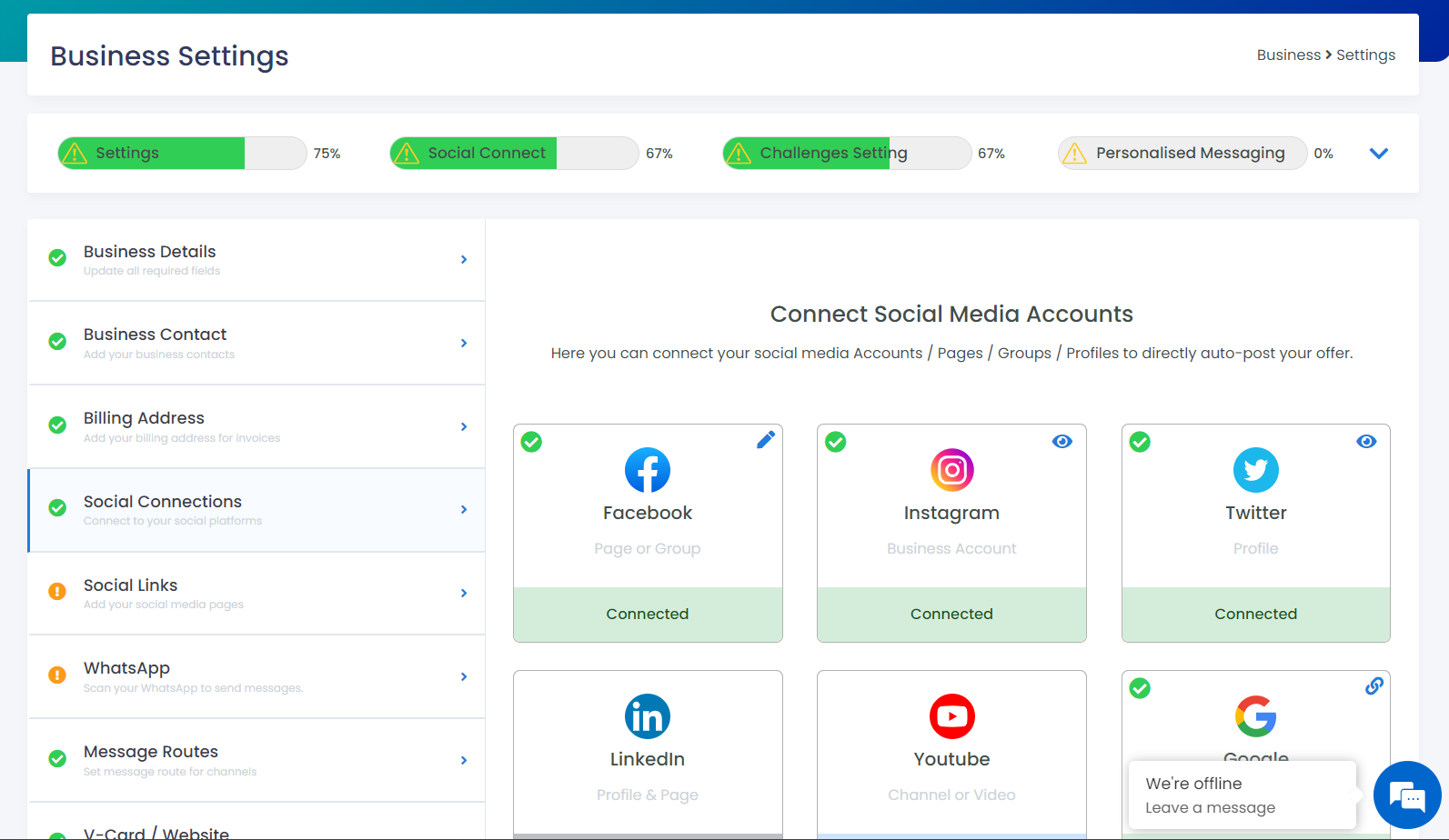Click green check on Google card
Viewport: 1449px width, 840px height.
coord(1140,688)
